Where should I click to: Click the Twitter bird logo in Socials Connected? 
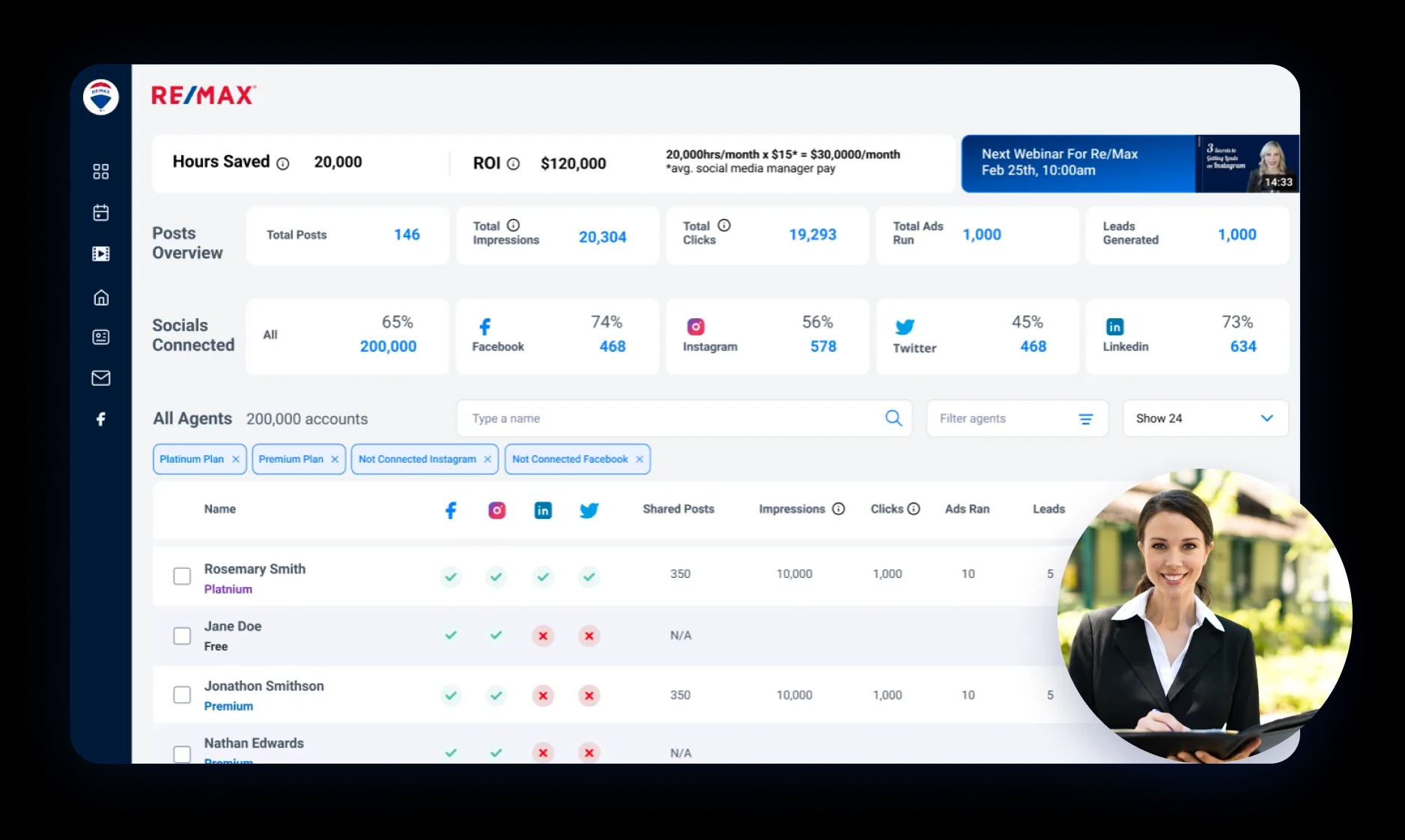tap(905, 326)
